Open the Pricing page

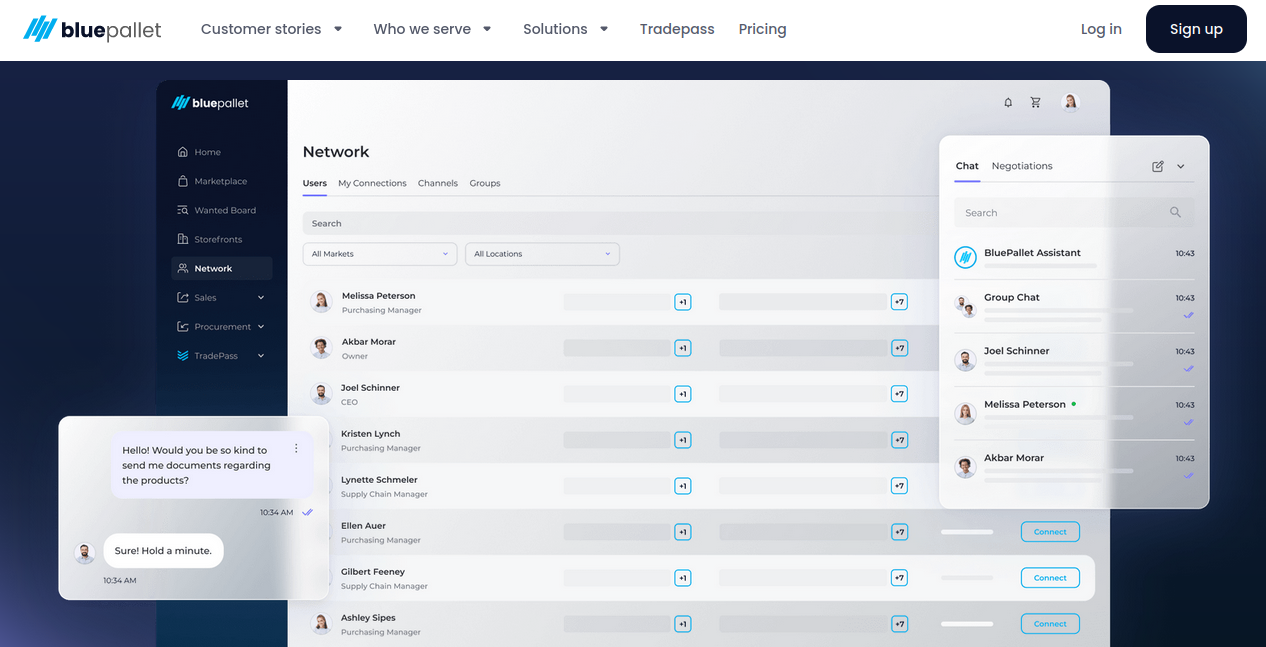point(762,29)
